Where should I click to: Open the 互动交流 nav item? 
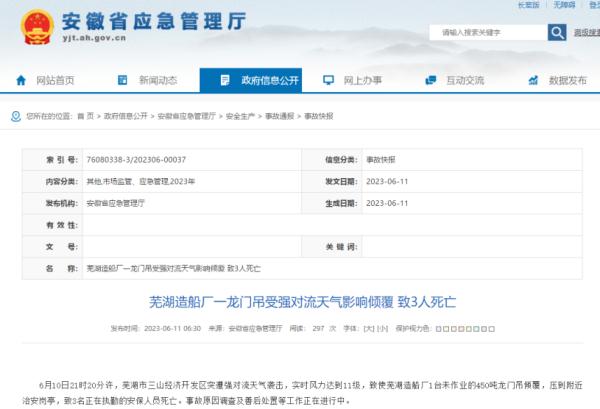coord(465,80)
